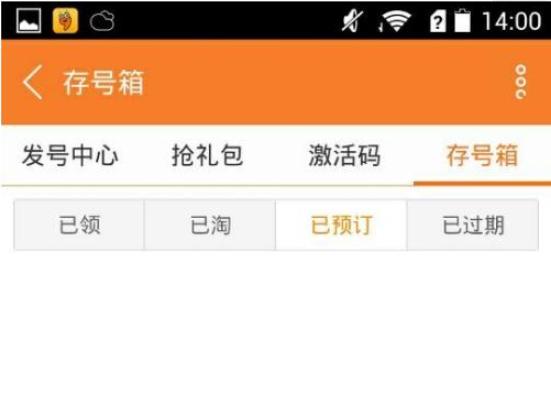Select the 已领 filter segment
Screen dimensions: 551x412
click(x=79, y=225)
